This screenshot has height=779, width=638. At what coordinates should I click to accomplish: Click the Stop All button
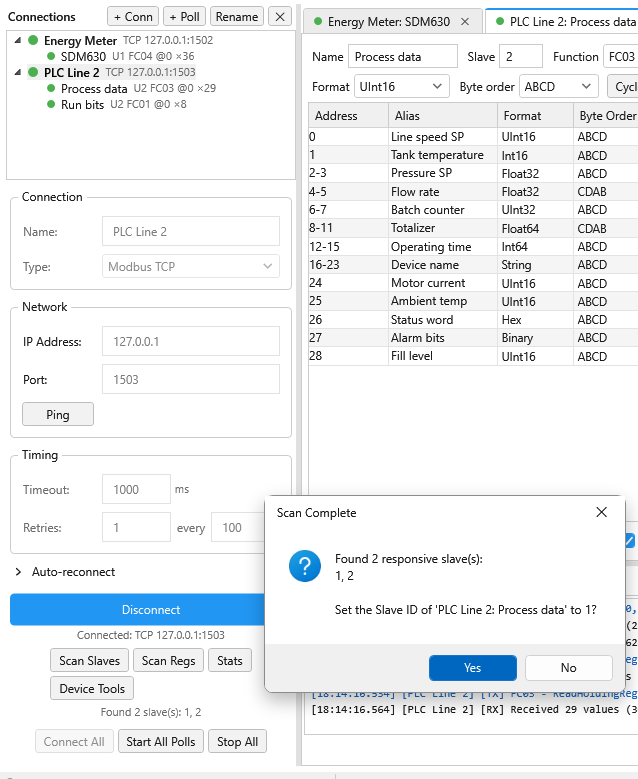pyautogui.click(x=237, y=741)
